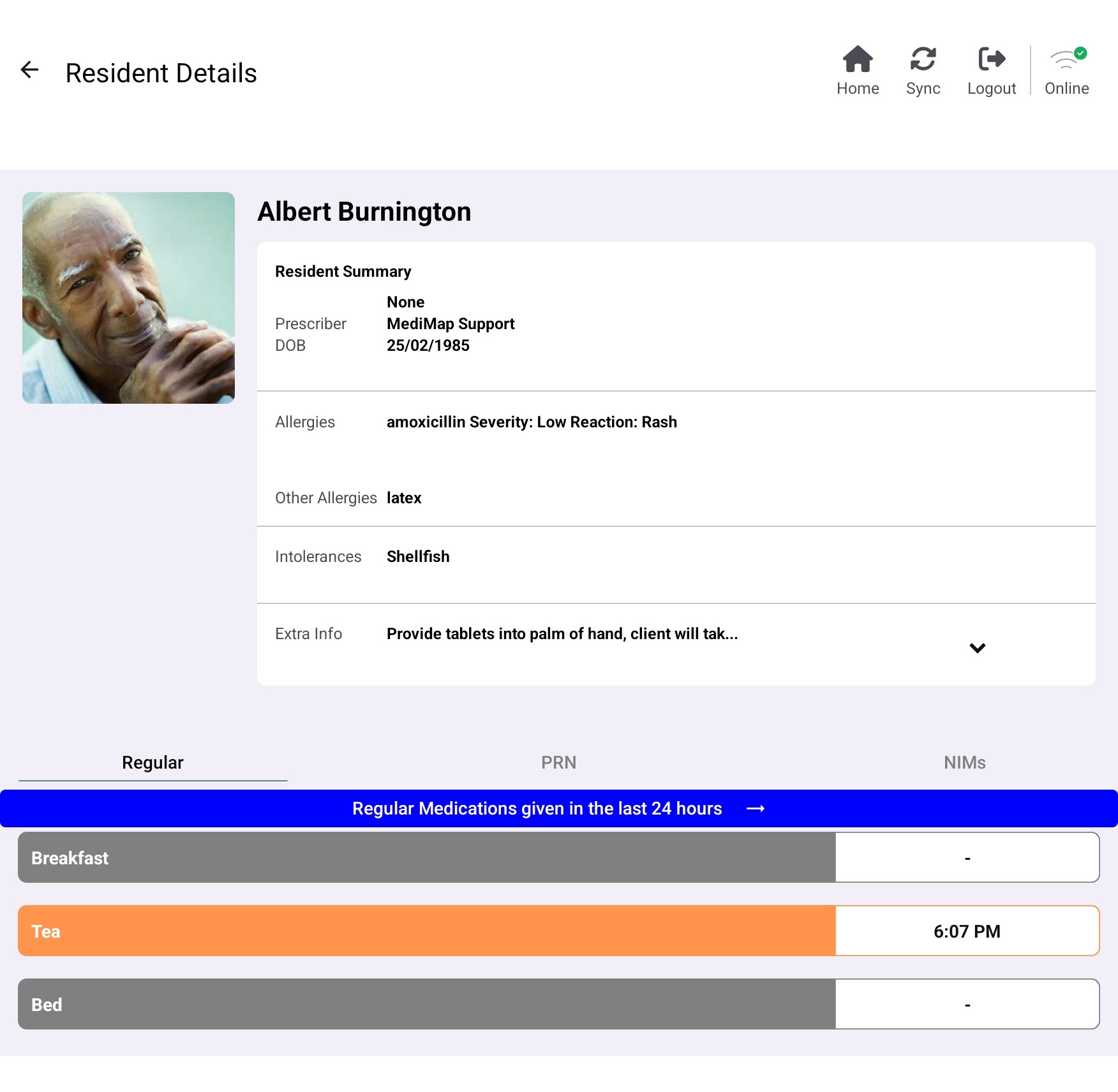This screenshot has width=1118, height=1092.
Task: Open the NIMs tab
Action: [964, 762]
